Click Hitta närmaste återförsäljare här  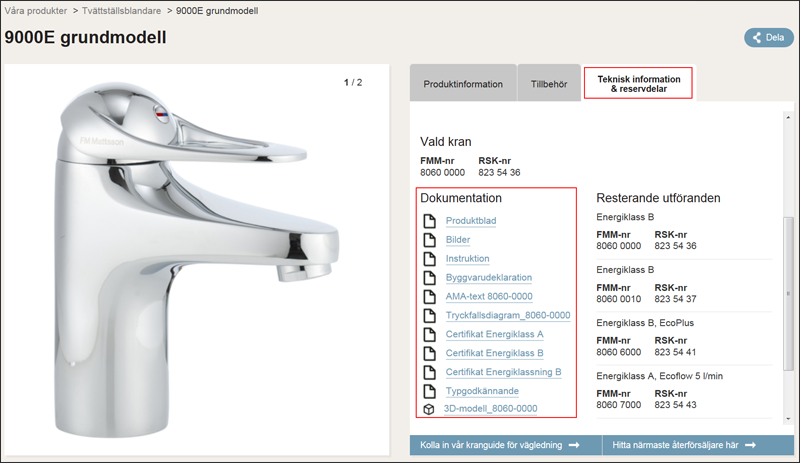click(698, 445)
